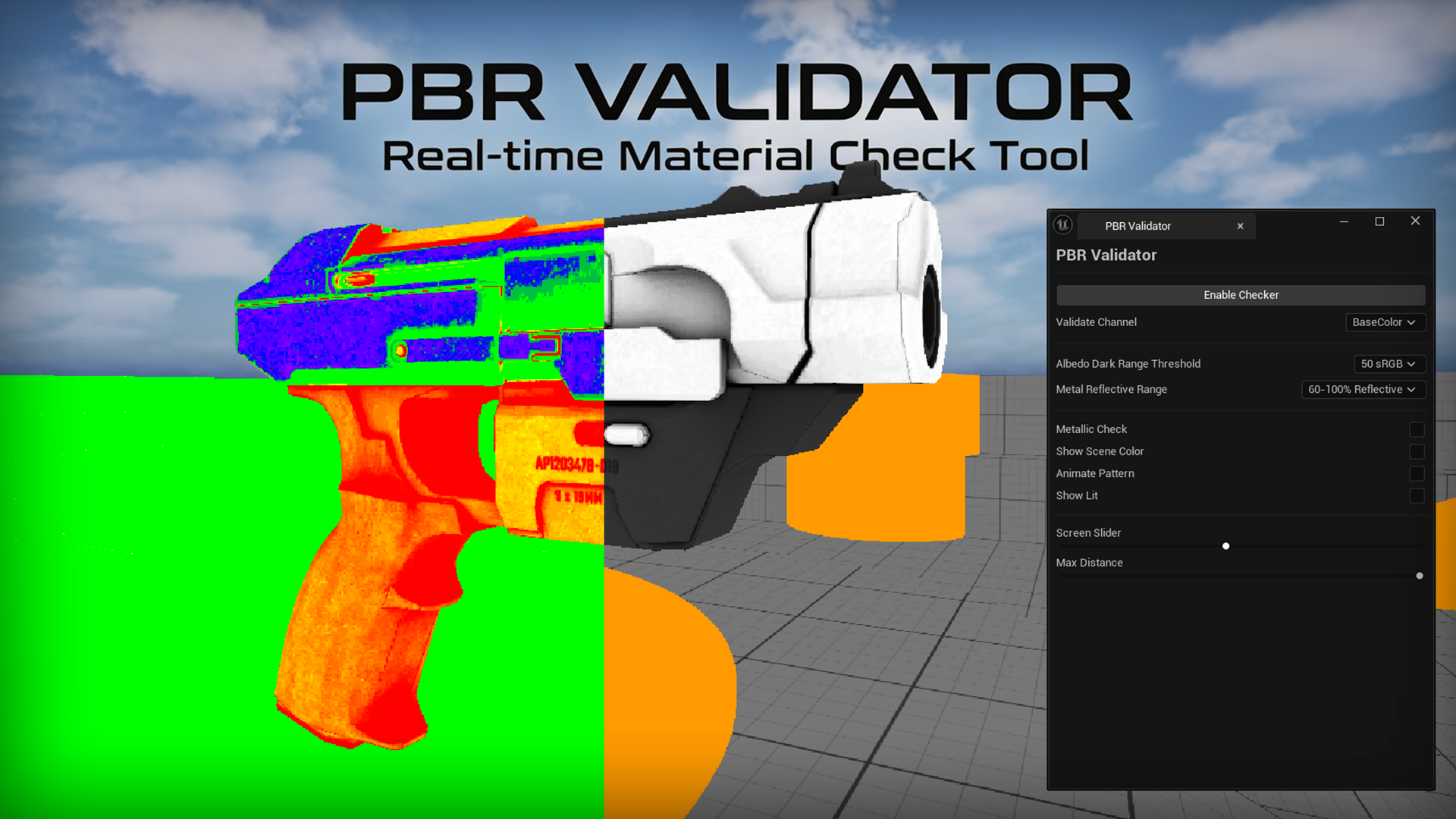
Task: Enable the Metallic Check checkbox
Action: click(1417, 430)
